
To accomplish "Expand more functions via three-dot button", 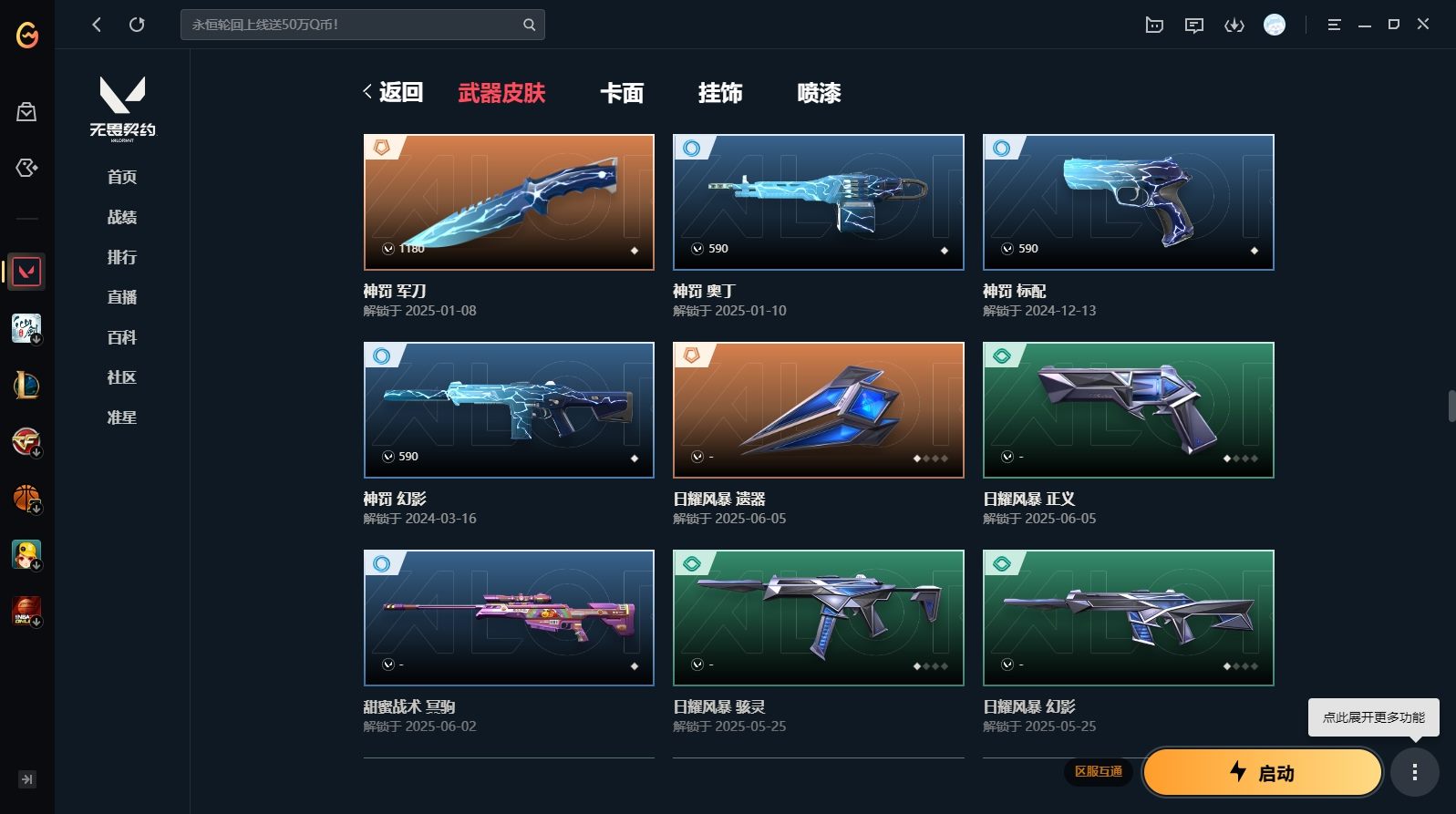I will (x=1415, y=772).
